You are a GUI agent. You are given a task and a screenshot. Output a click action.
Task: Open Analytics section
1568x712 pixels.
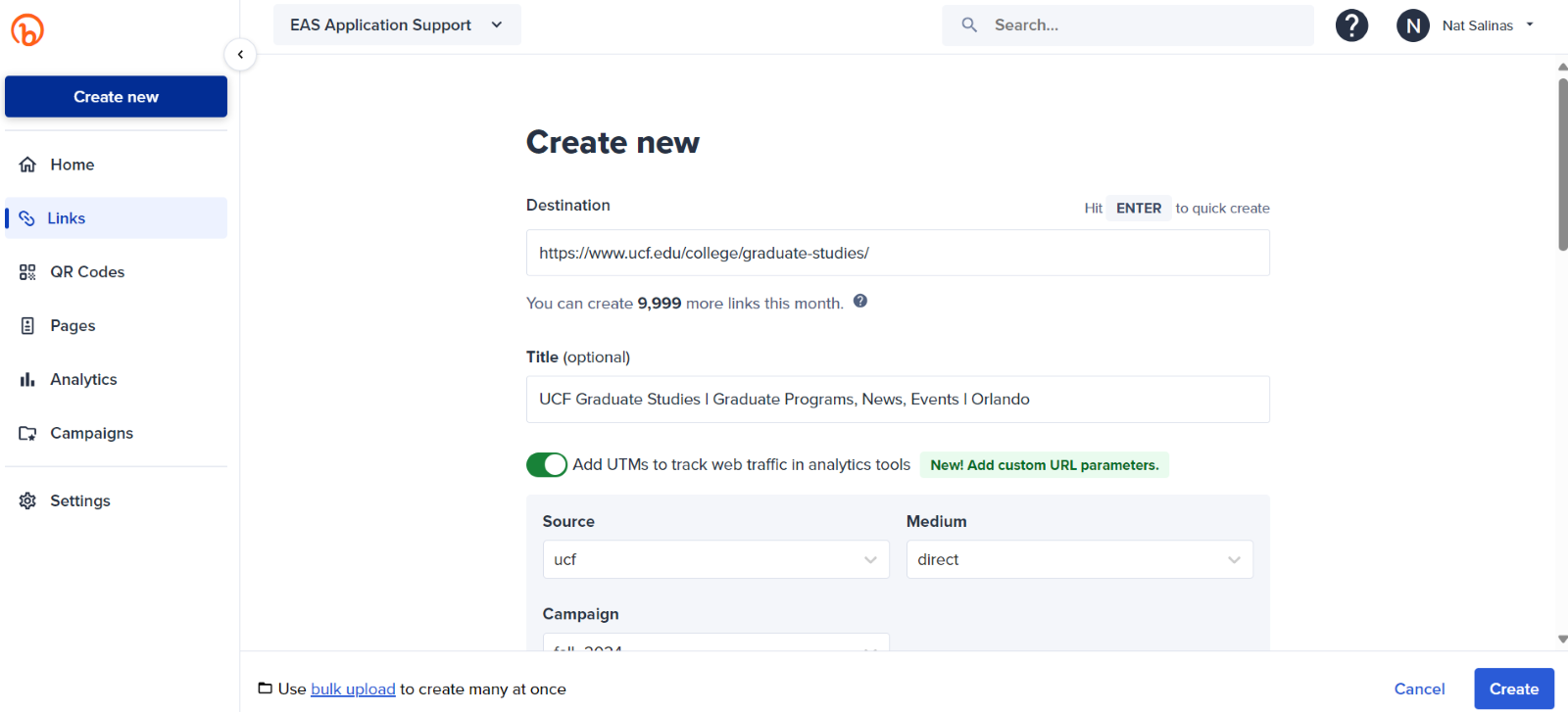pos(116,380)
